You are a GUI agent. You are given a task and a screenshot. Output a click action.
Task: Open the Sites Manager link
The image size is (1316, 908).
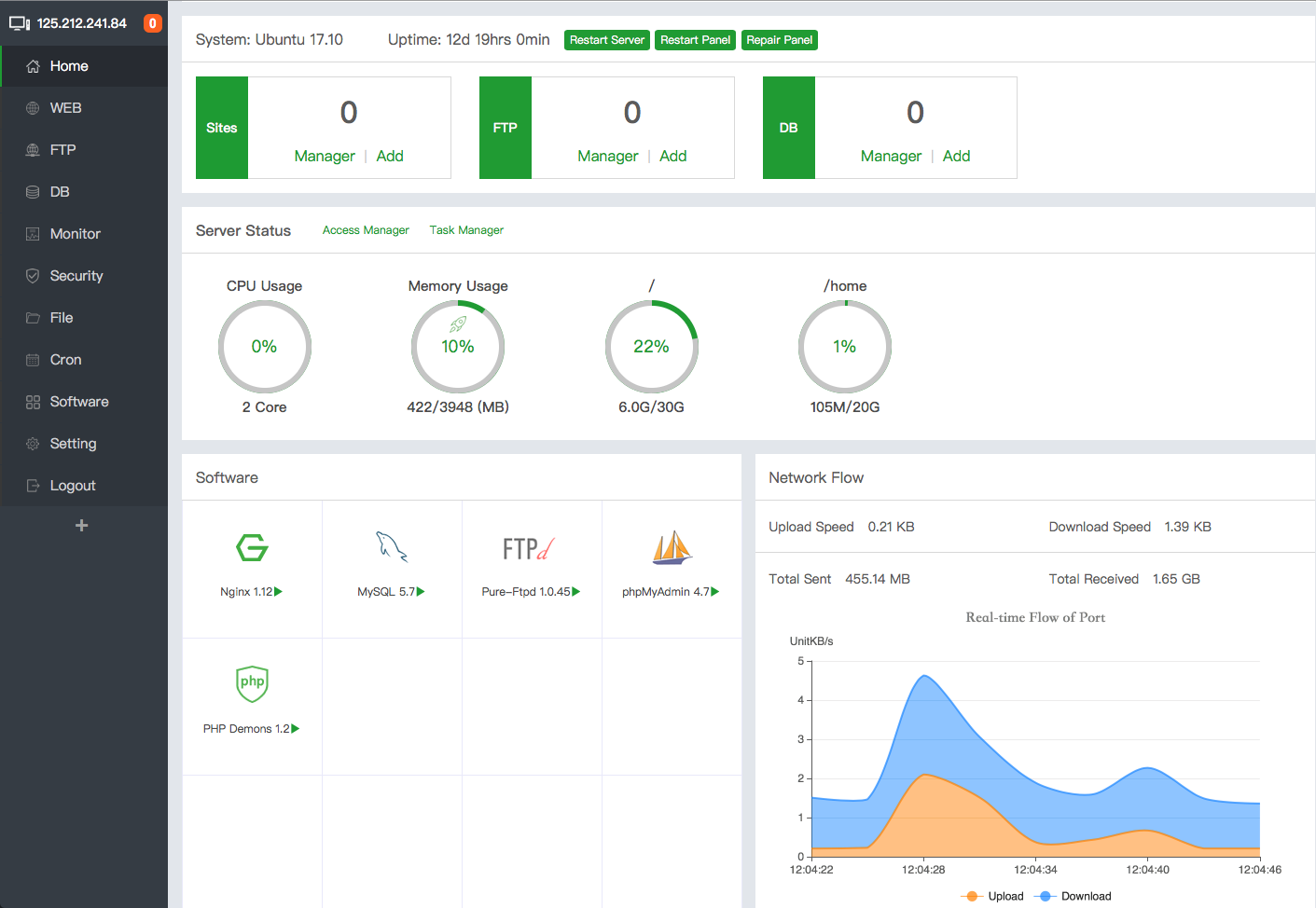click(325, 156)
